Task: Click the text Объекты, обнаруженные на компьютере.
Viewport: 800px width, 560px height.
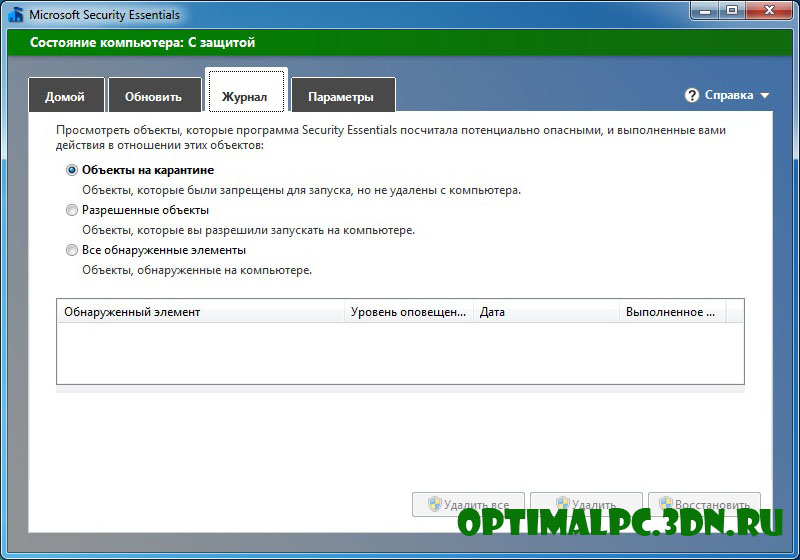Action: coord(197,270)
